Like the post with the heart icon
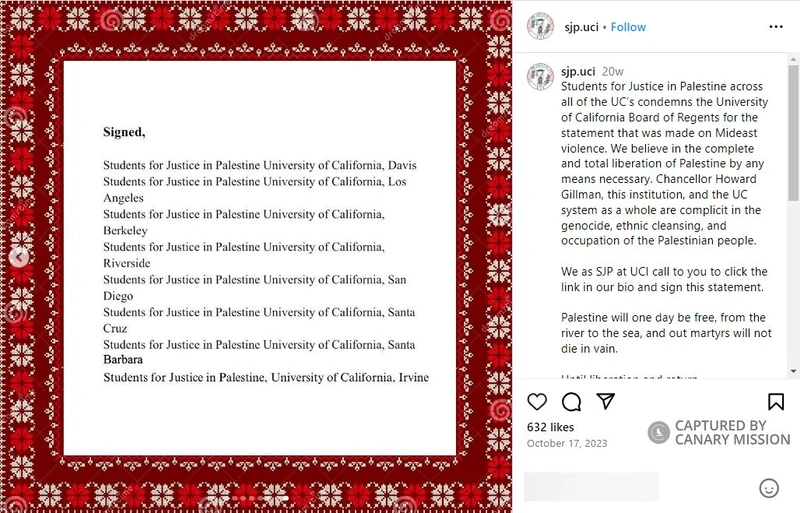This screenshot has height=513, width=800. coord(537,402)
